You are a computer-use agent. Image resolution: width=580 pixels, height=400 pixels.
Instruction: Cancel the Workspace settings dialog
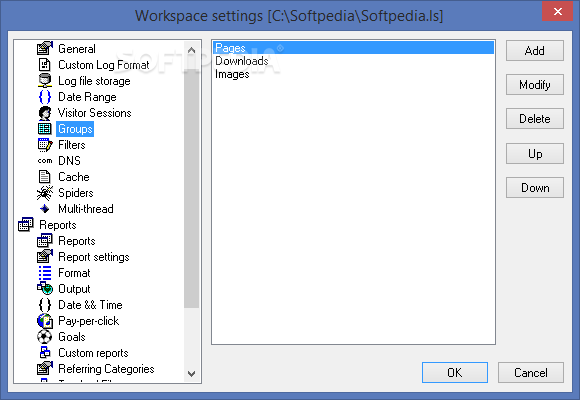(x=531, y=372)
